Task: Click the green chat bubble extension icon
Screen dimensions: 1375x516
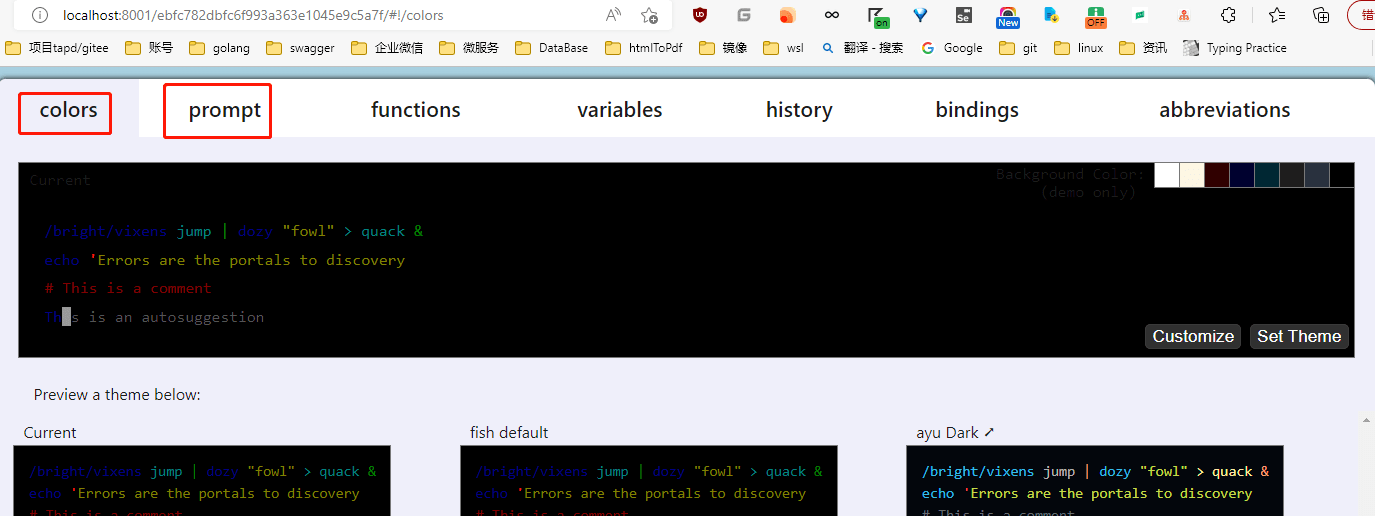Action: 1139,15
